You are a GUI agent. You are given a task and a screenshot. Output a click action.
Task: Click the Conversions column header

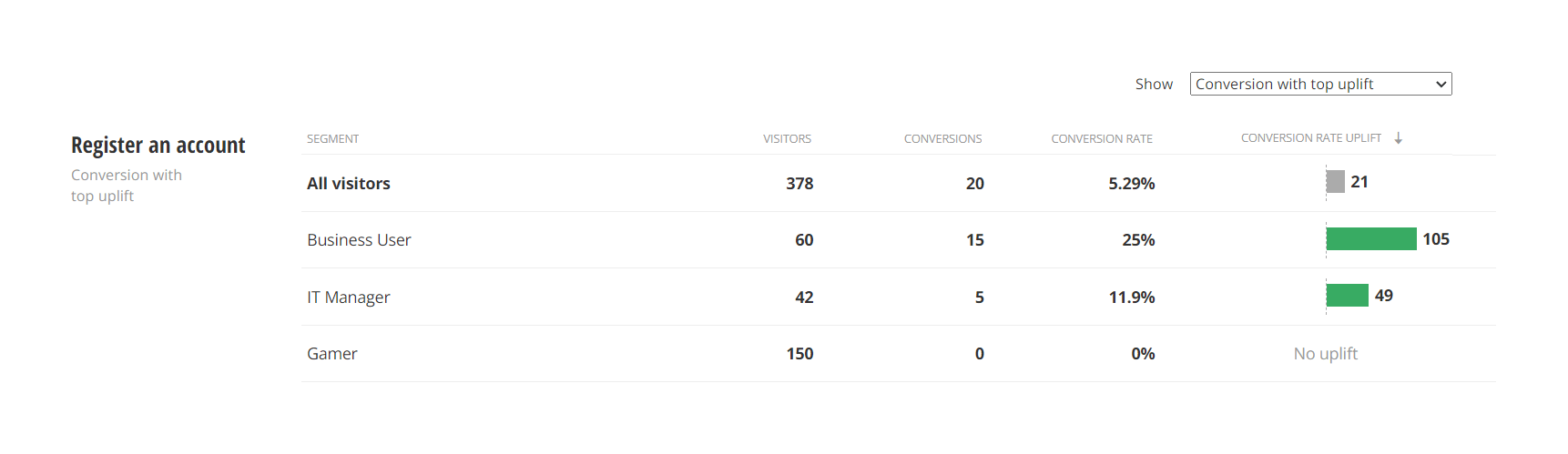click(942, 139)
